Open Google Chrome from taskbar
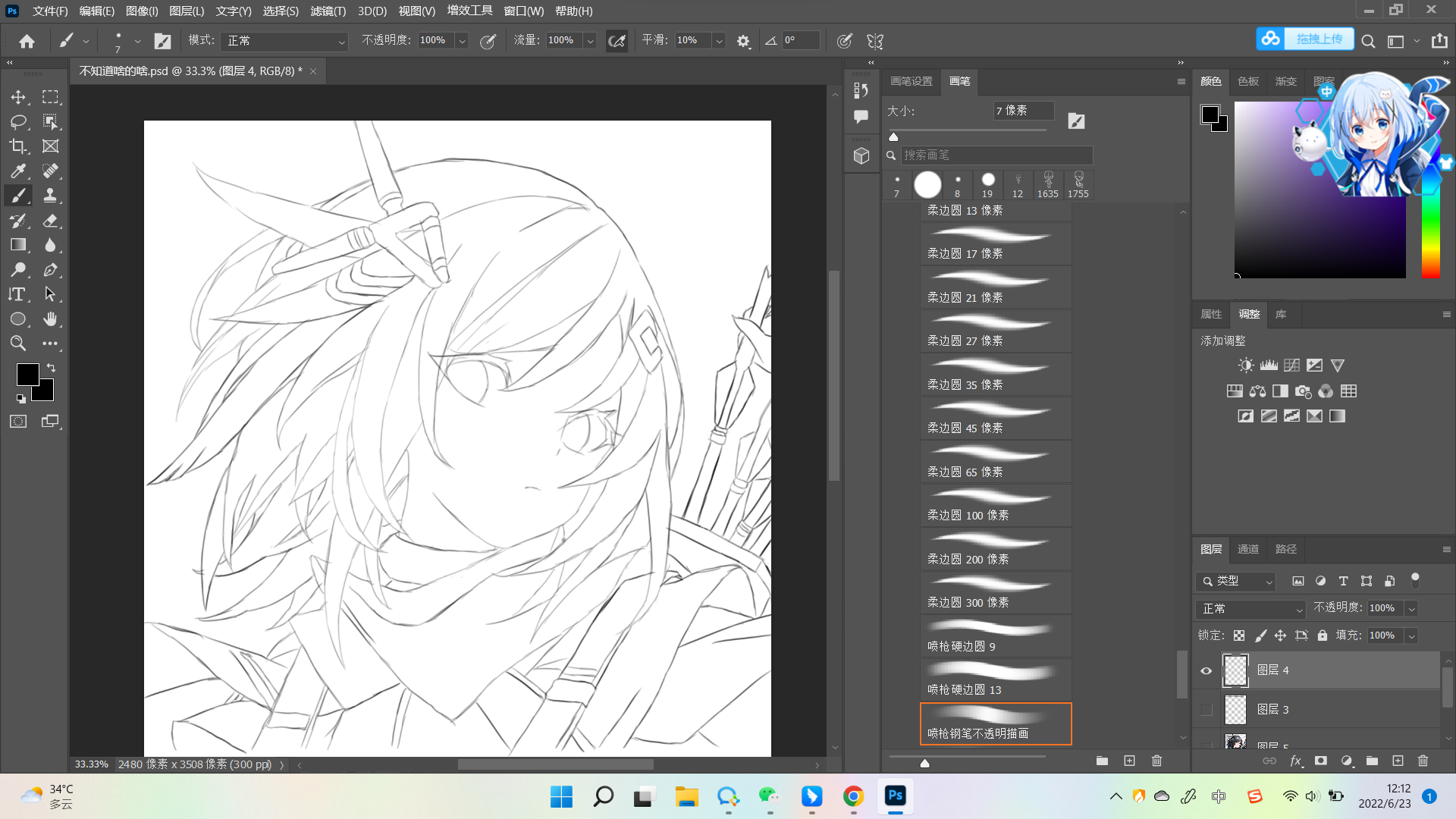 tap(853, 796)
